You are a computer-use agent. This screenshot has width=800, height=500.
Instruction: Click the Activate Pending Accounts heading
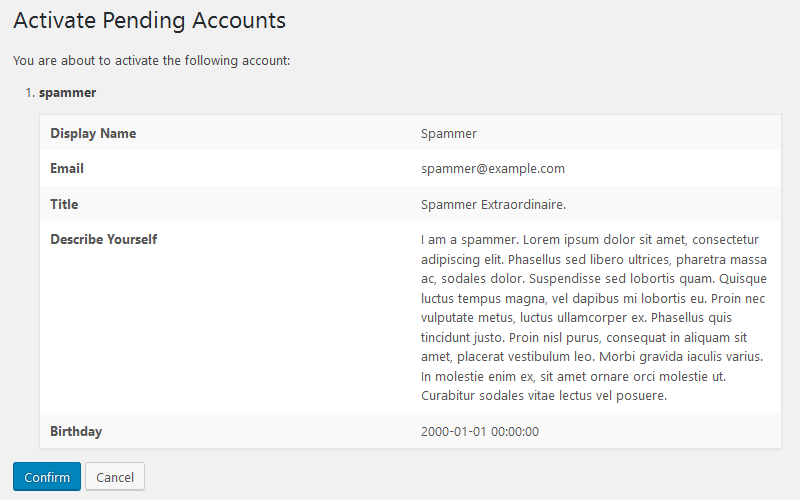149,21
